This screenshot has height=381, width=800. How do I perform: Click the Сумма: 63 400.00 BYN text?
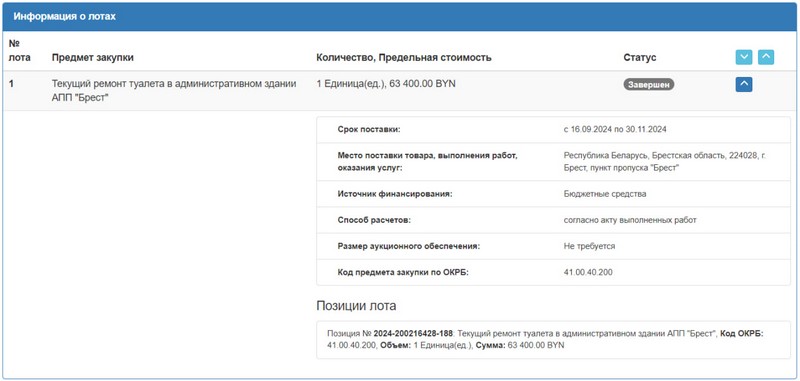[520, 345]
